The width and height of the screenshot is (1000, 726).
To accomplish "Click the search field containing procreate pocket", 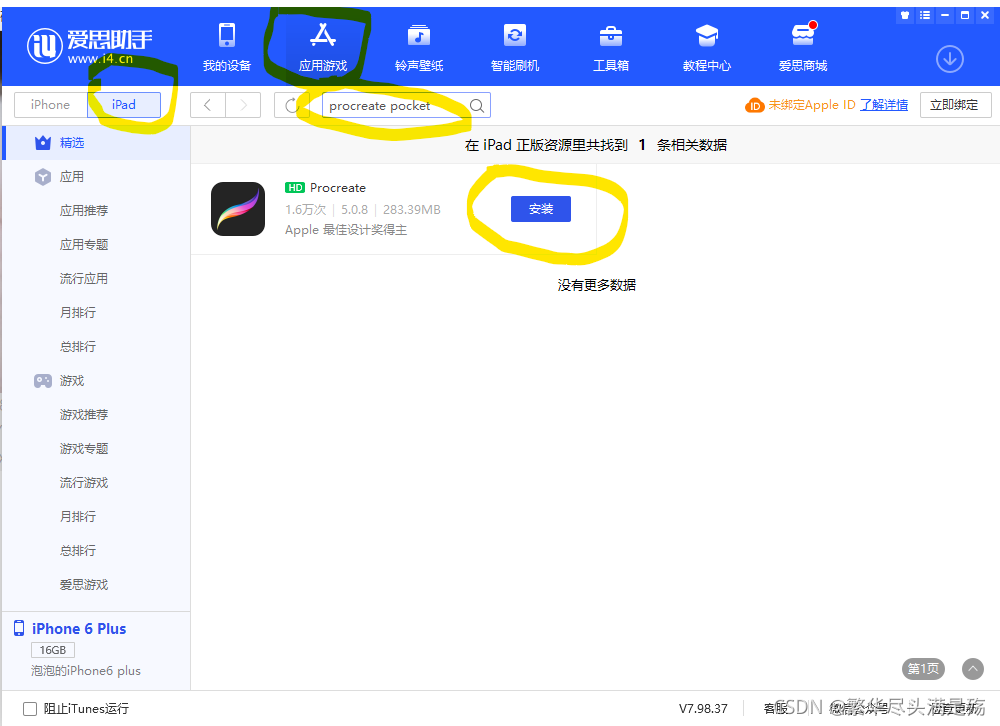I will (406, 105).
